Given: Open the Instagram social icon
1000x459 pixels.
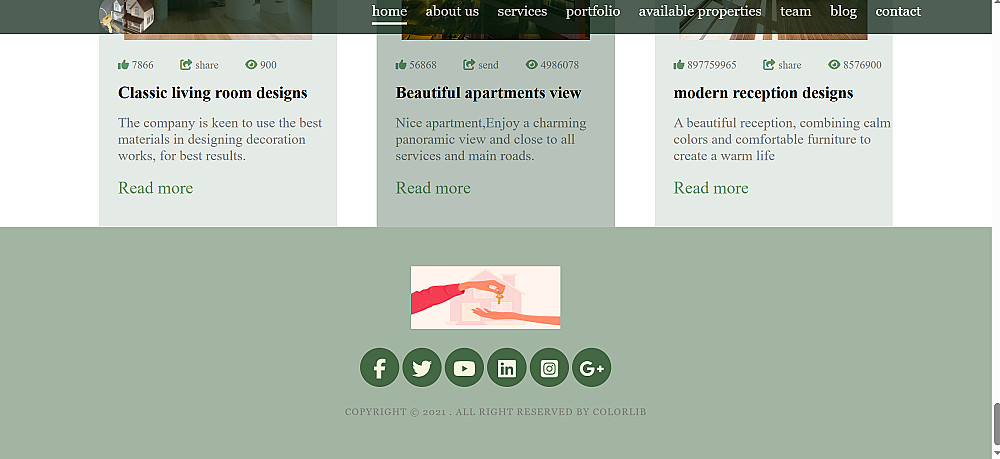Looking at the screenshot, I should pos(549,367).
